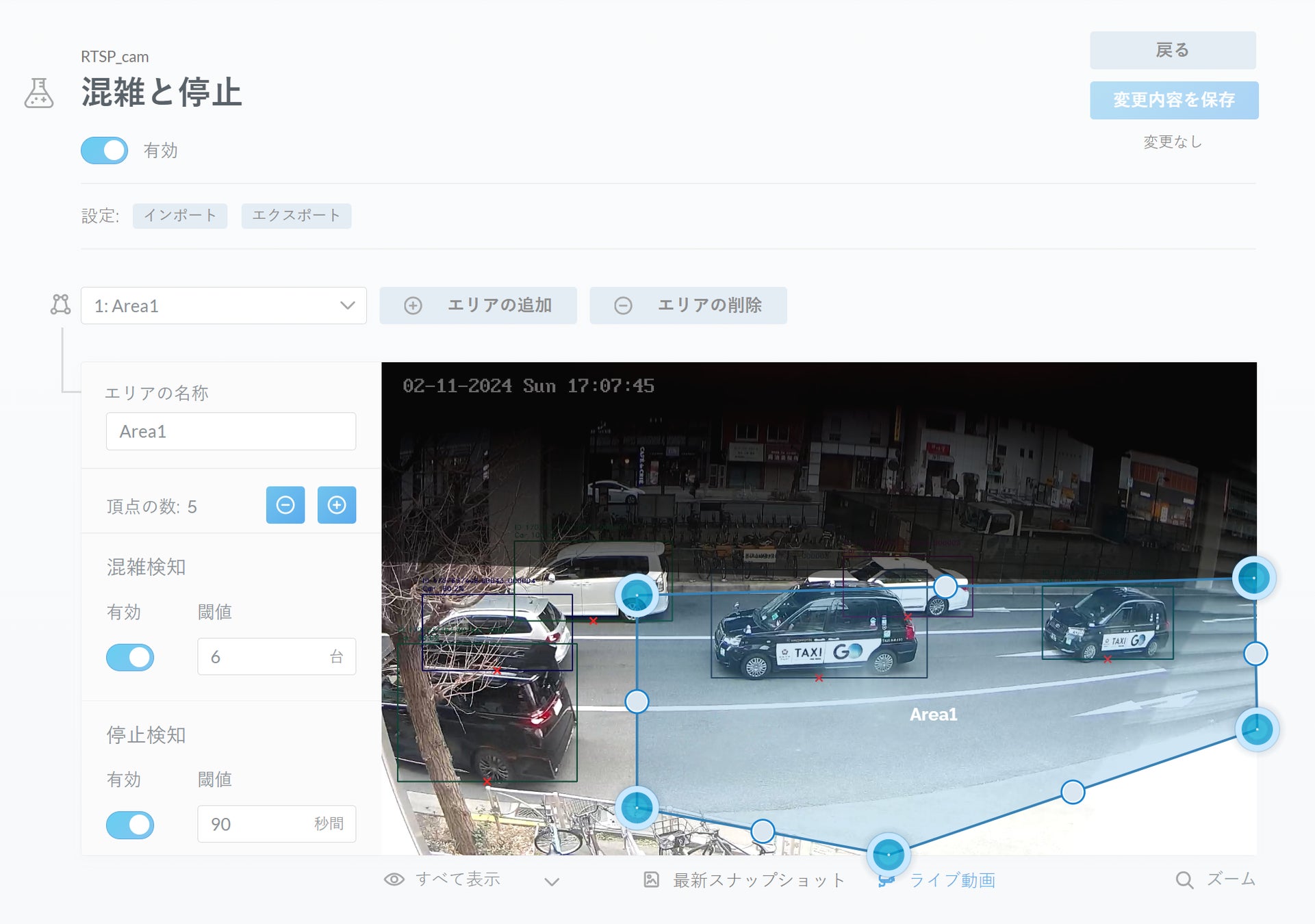Click the 戻る button
Screen dimensions: 1315x924
[x=1172, y=50]
